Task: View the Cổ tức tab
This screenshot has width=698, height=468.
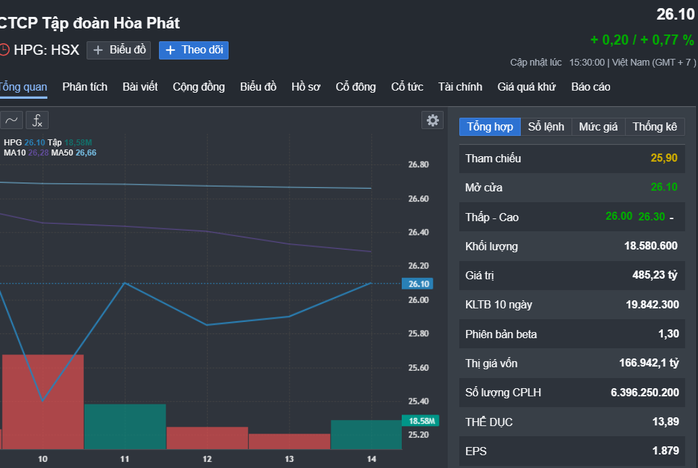Action: coord(407,87)
